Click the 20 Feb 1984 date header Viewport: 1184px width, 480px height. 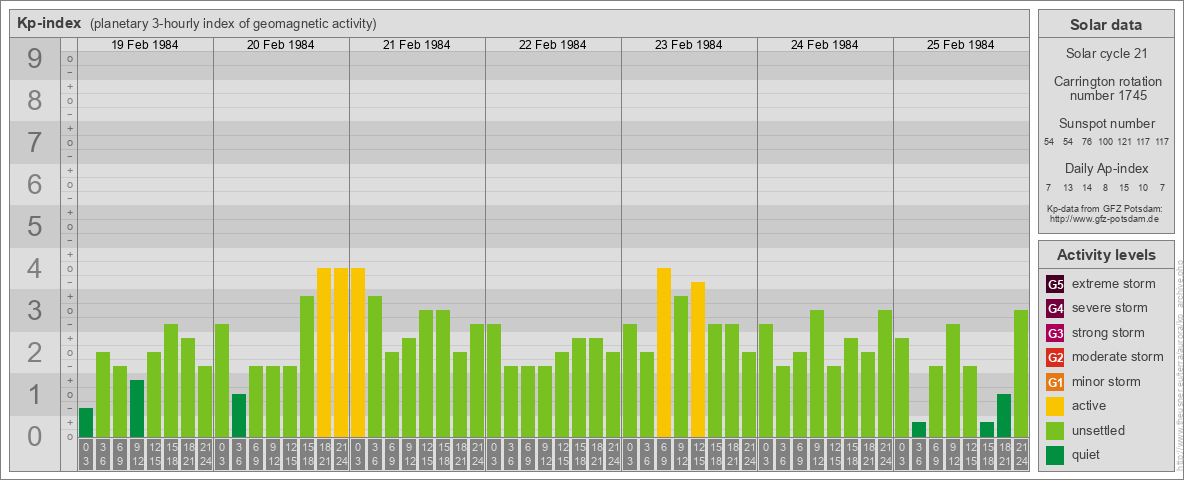pos(281,45)
